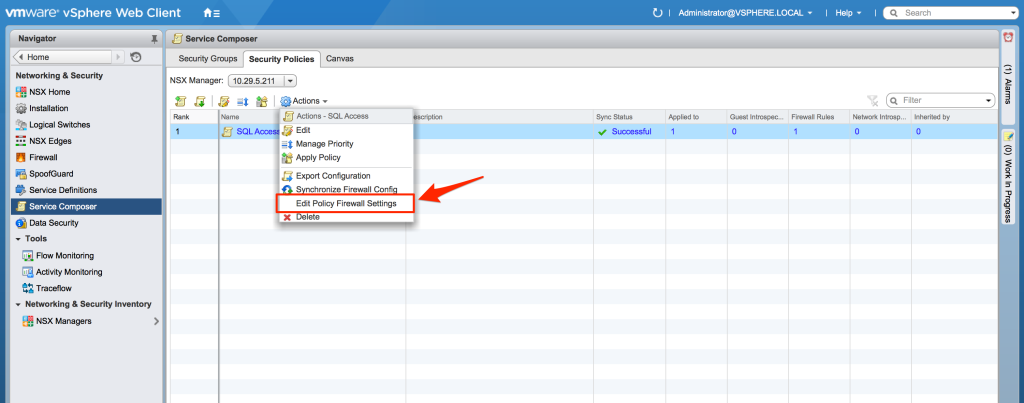The image size is (1024, 403).
Task: Collapse the Tools section
Action: (18, 239)
